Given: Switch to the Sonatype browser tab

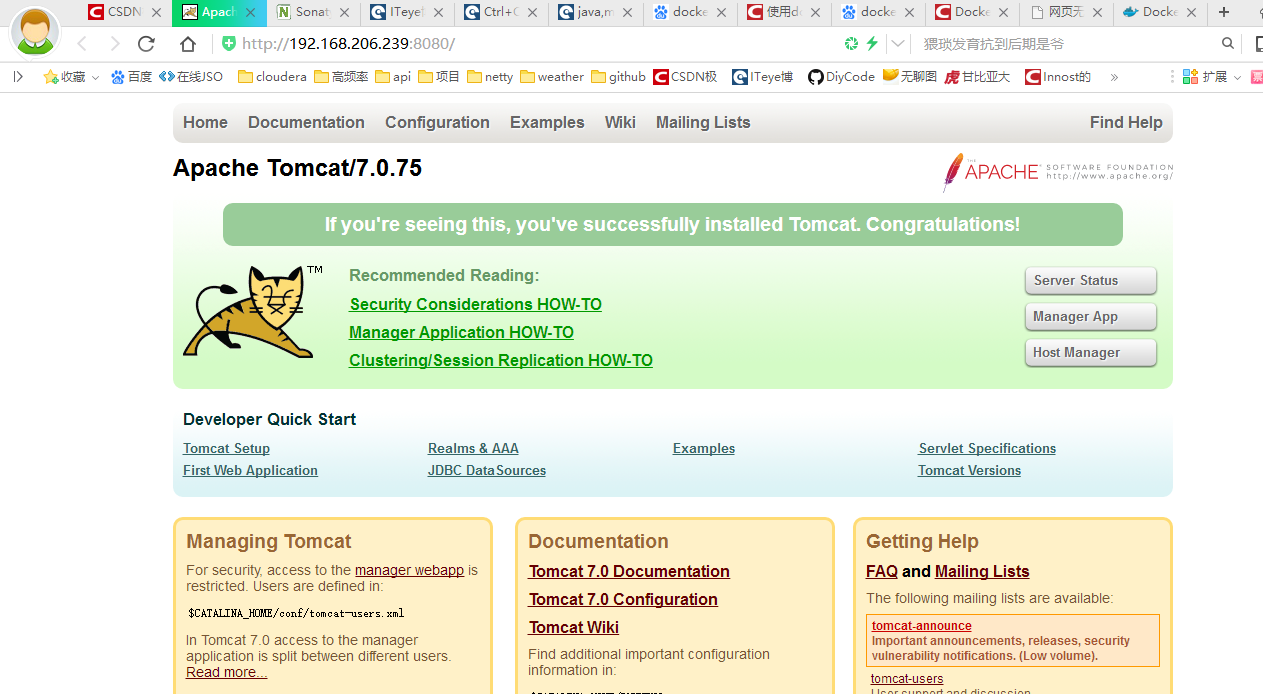Looking at the screenshot, I should 314,12.
